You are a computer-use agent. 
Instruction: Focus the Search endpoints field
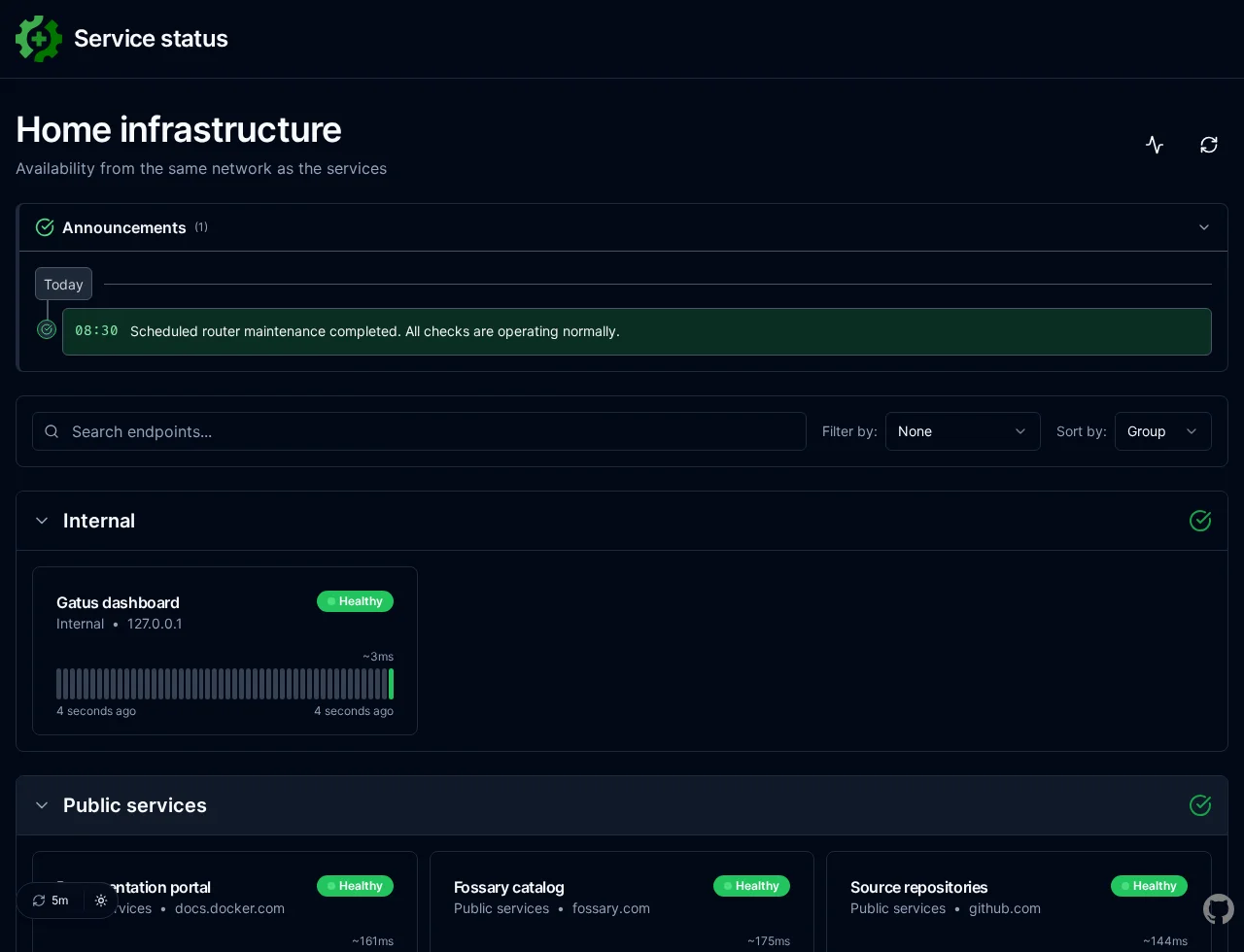[x=419, y=431]
